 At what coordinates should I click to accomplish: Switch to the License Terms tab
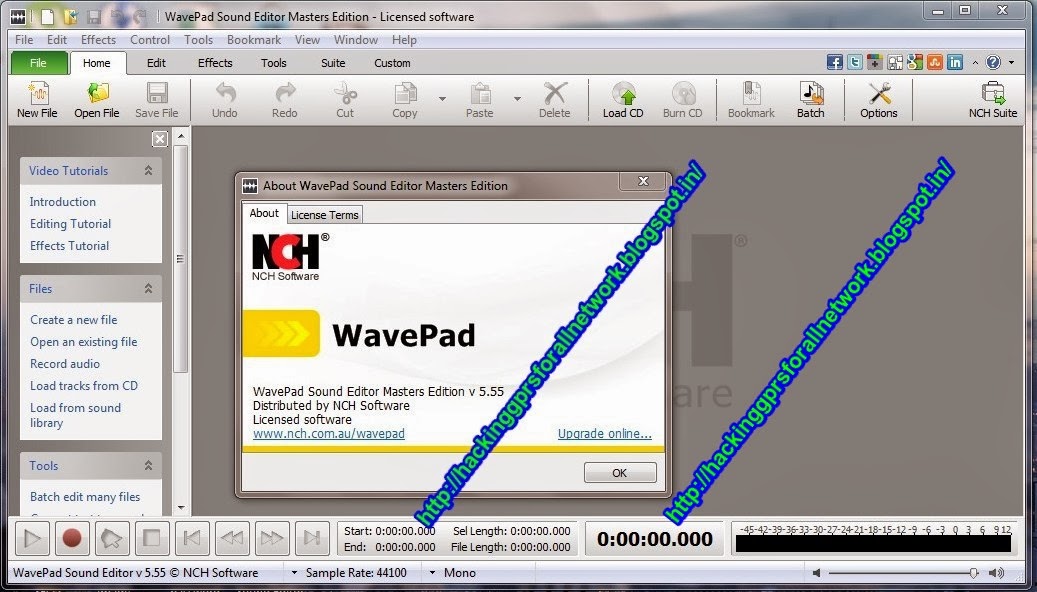[325, 215]
